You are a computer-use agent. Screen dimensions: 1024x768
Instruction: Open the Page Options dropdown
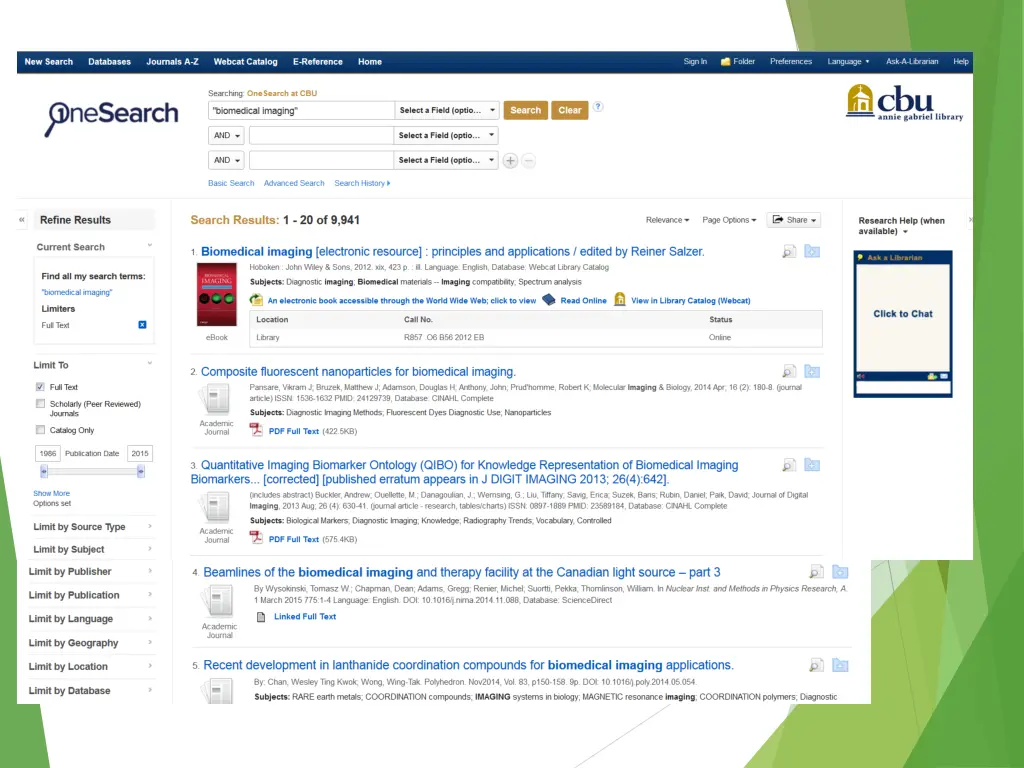tap(729, 220)
